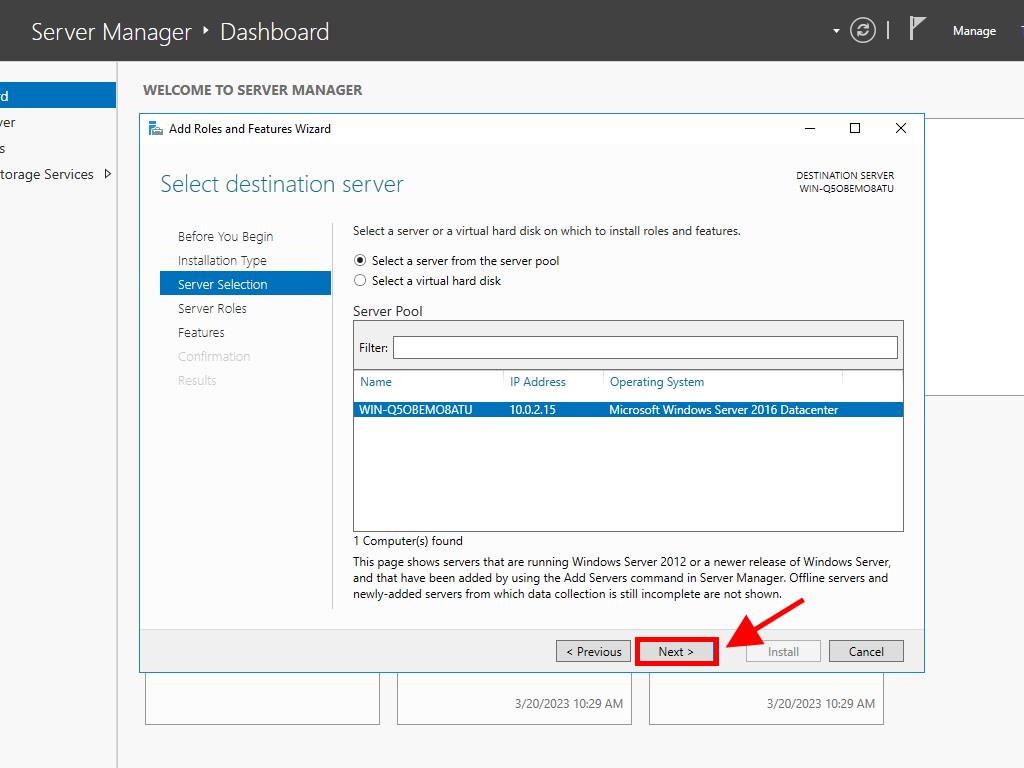Image resolution: width=1024 pixels, height=768 pixels.
Task: Go to Installation Type step
Action: 222,261
